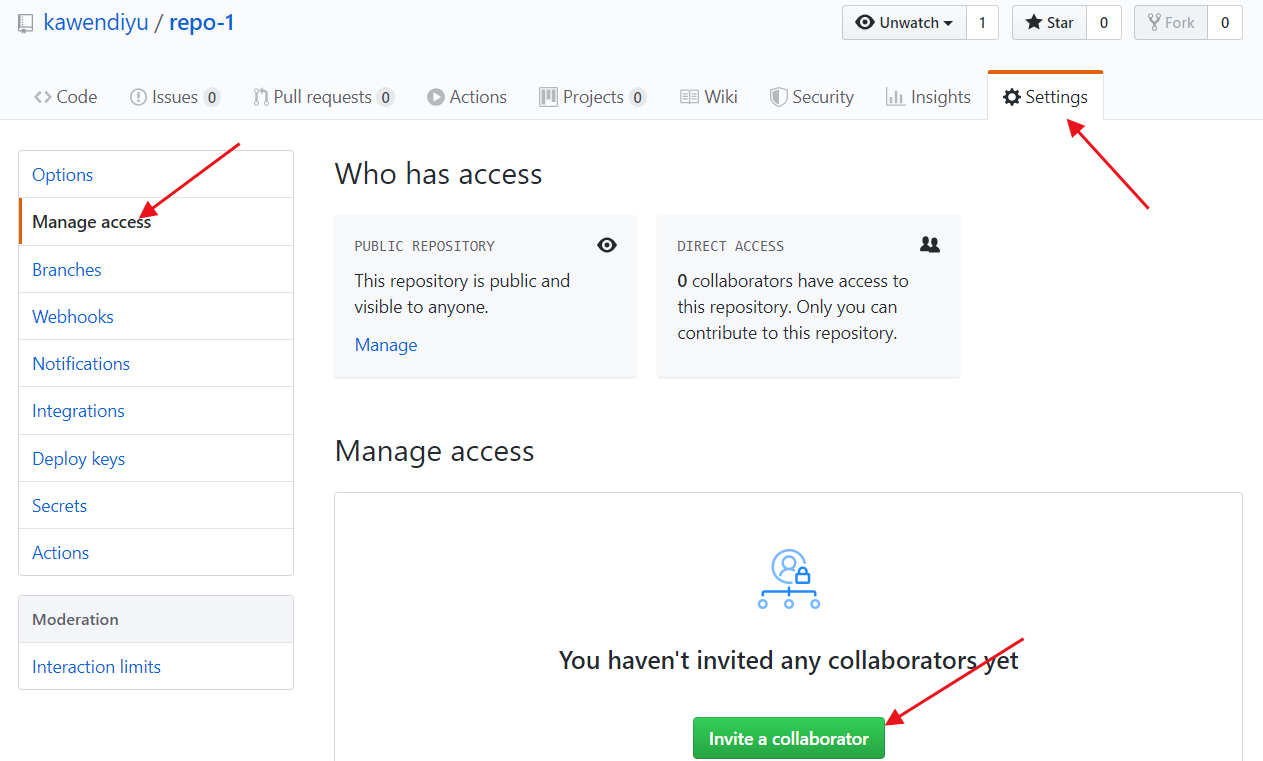Open the Actions tab
This screenshot has height=761, width=1263.
[467, 97]
